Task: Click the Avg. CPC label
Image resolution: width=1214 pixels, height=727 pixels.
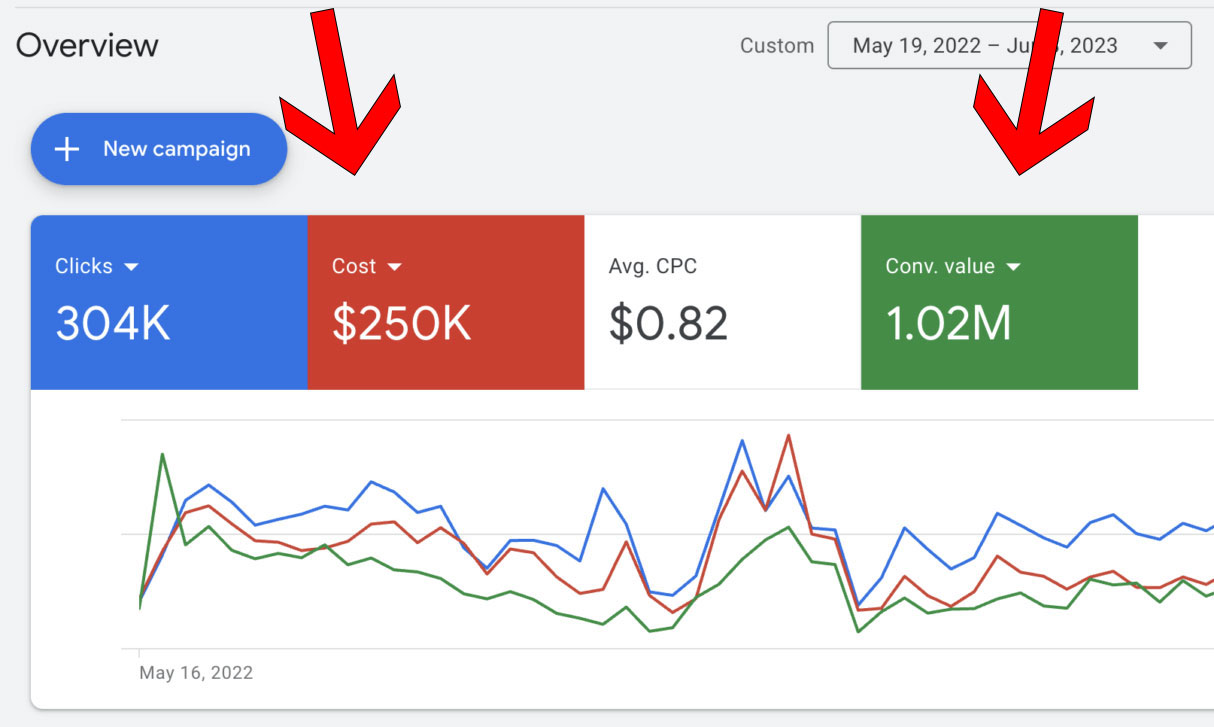Action: 652,267
